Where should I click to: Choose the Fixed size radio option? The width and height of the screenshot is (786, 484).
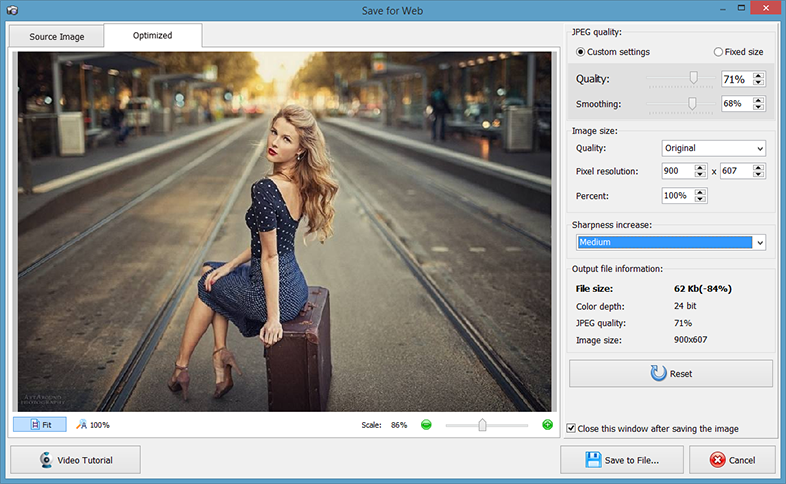[718, 52]
